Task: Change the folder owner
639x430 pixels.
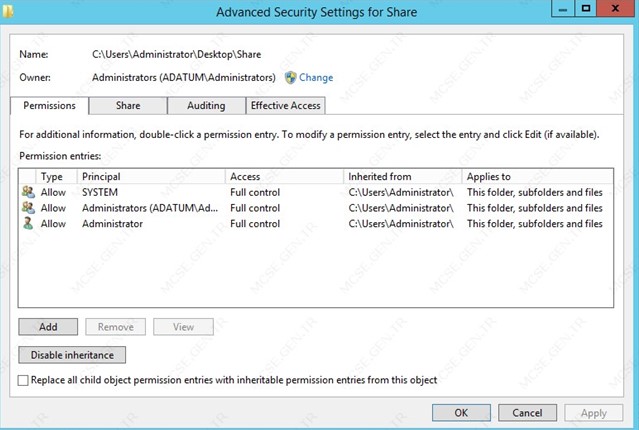Action: tap(316, 77)
